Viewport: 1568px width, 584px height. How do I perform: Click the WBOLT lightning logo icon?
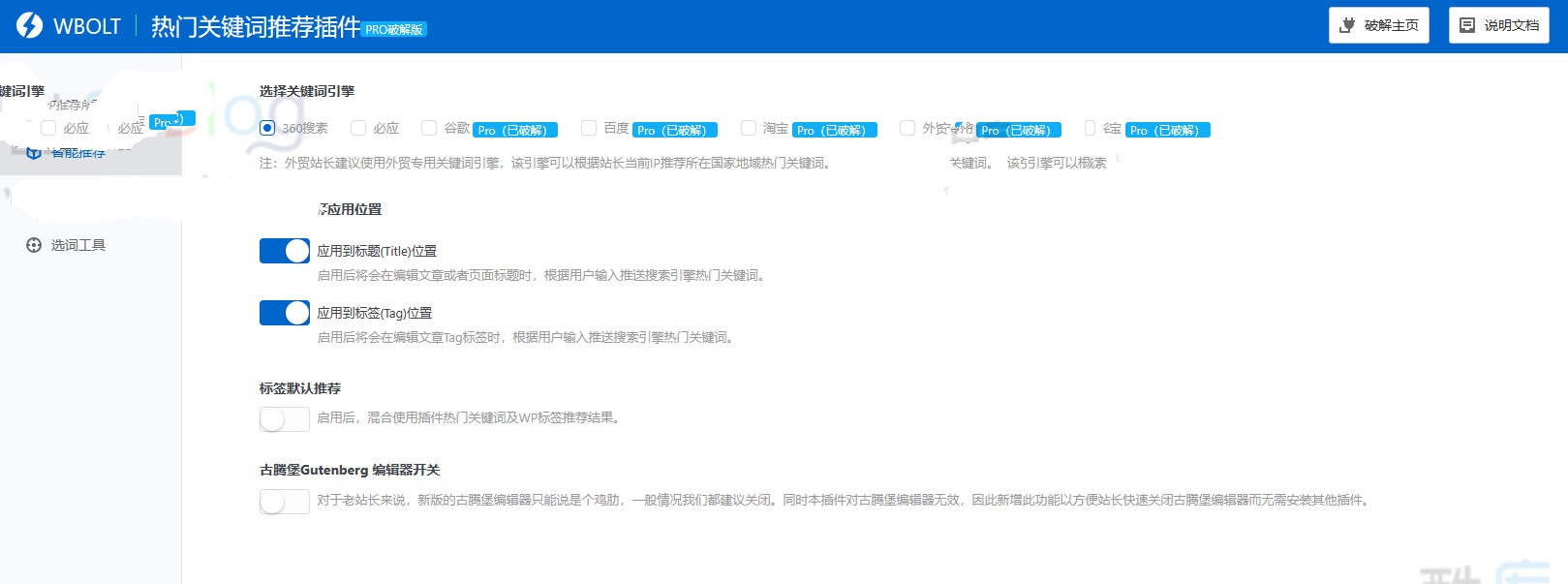pos(30,25)
